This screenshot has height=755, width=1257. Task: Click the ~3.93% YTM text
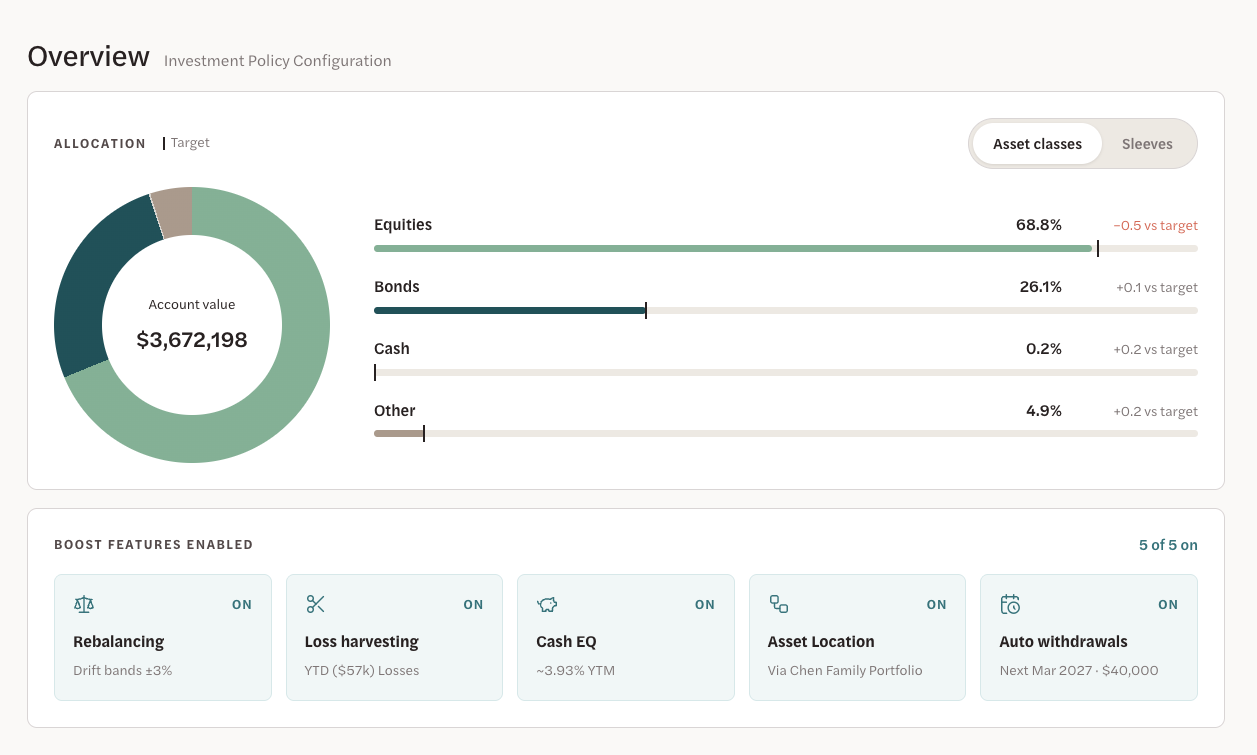tap(576, 671)
